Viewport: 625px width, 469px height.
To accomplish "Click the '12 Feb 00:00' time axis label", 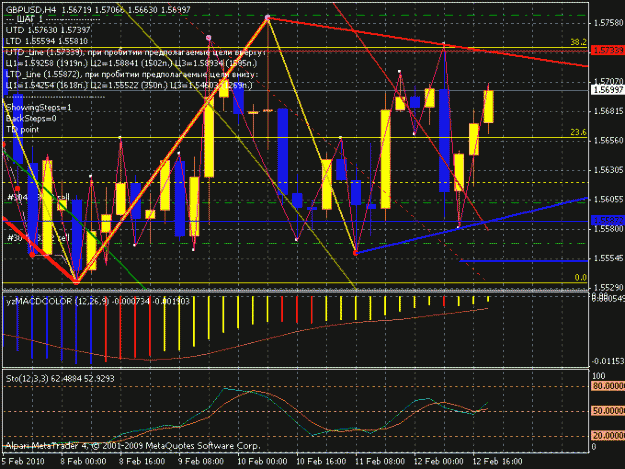I will click(x=438, y=461).
